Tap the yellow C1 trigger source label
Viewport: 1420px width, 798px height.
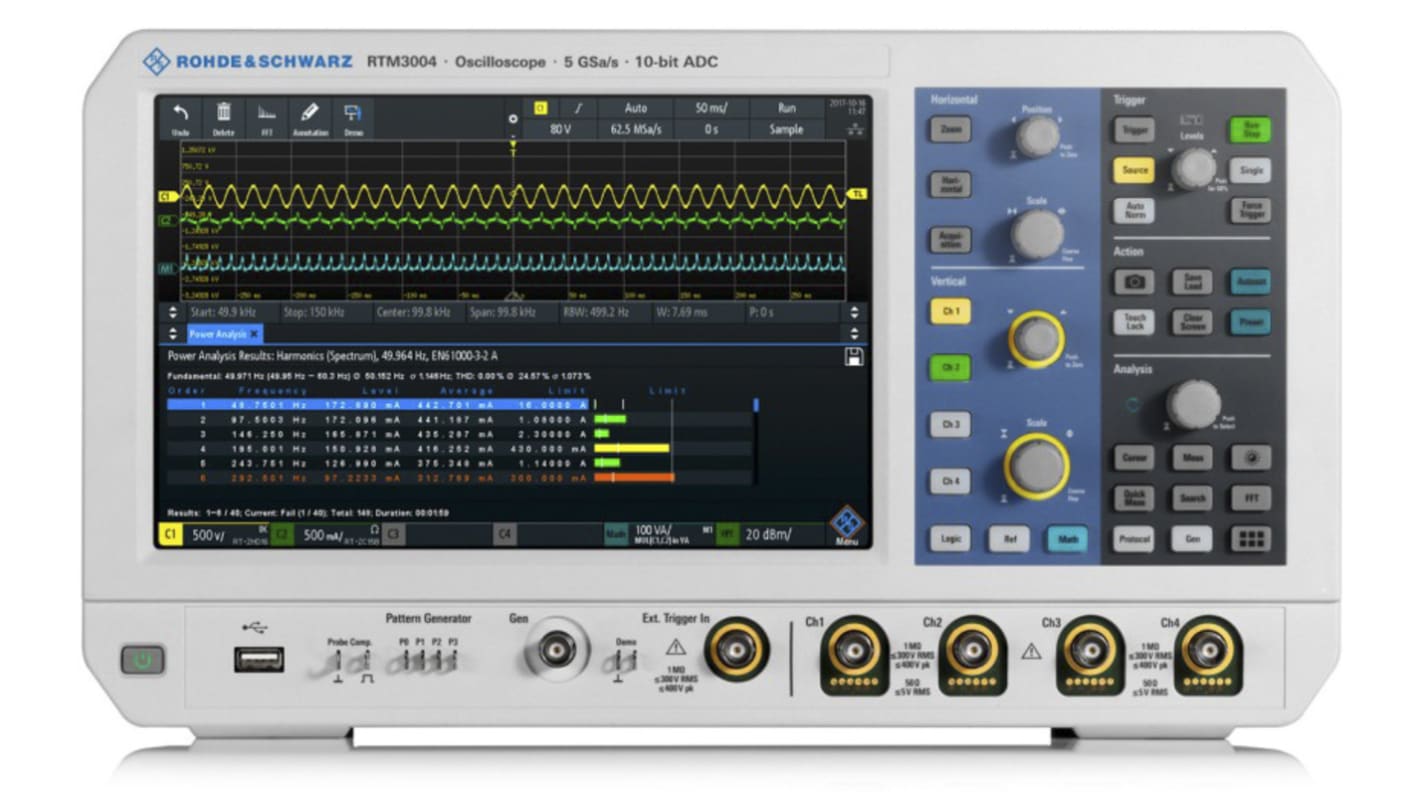coord(541,108)
